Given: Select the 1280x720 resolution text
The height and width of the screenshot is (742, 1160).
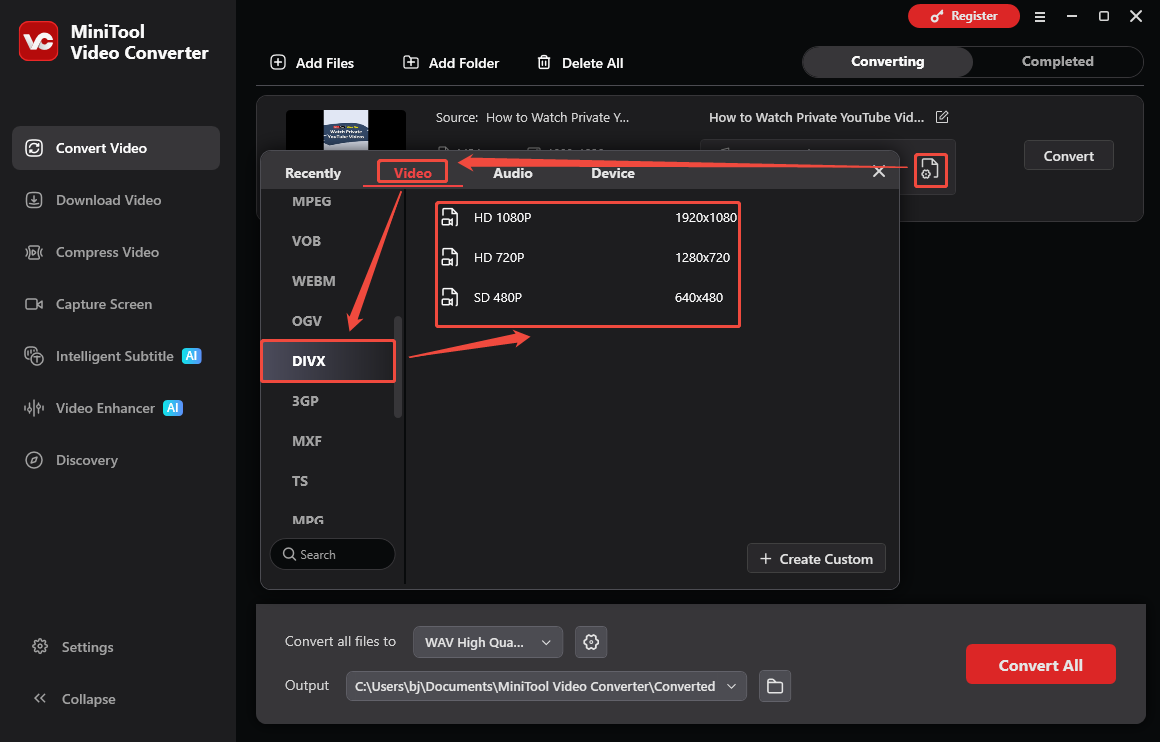Looking at the screenshot, I should [702, 257].
